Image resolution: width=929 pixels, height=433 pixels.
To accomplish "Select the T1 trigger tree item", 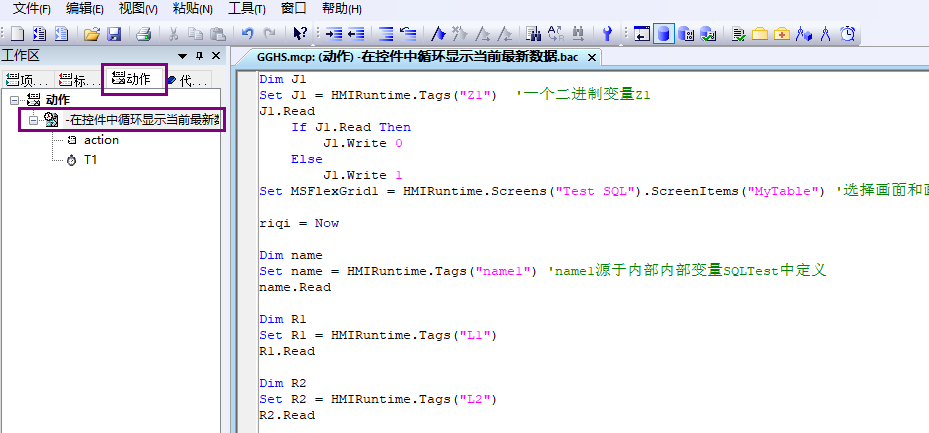I will (x=90, y=160).
